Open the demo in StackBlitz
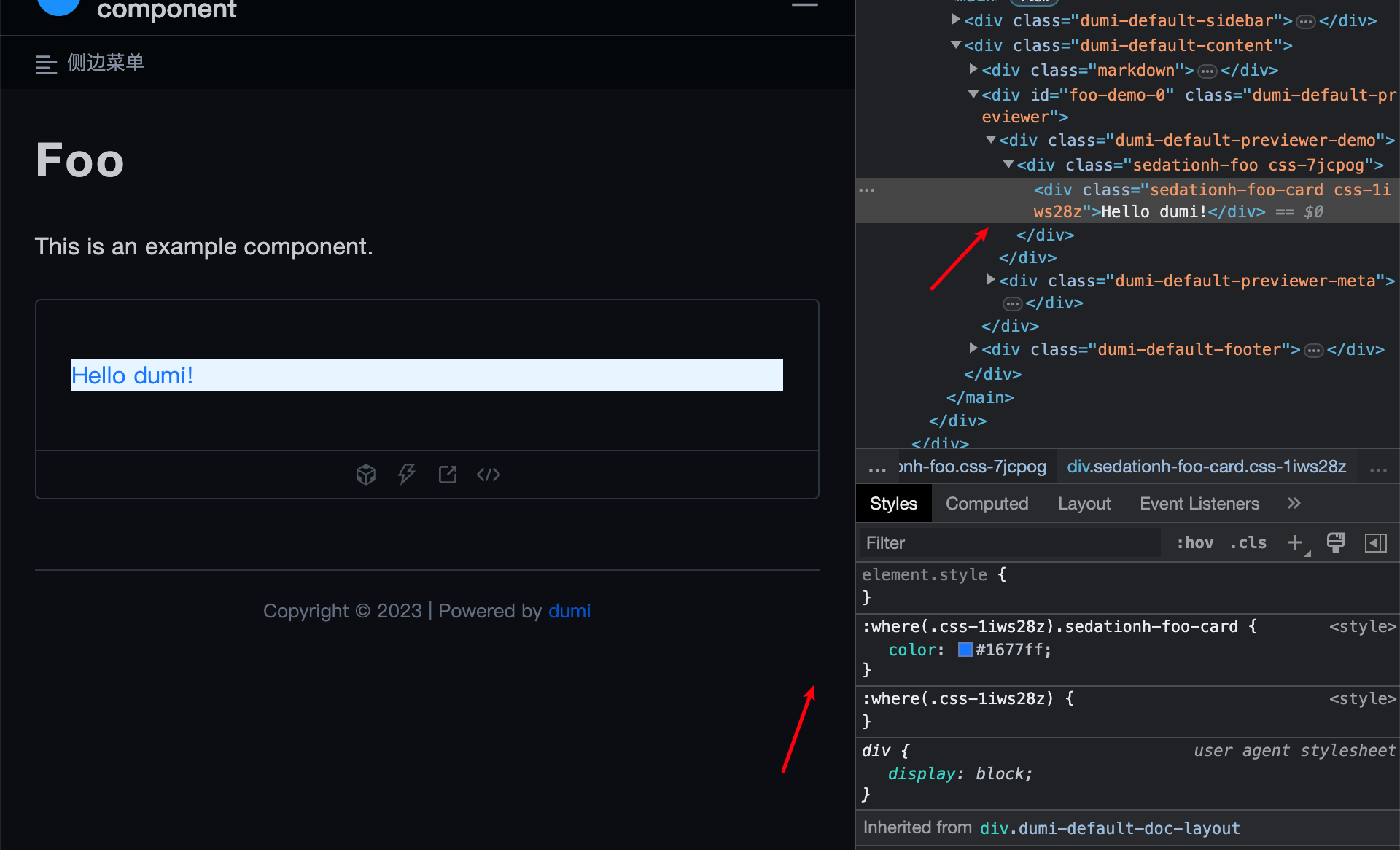 pyautogui.click(x=407, y=475)
